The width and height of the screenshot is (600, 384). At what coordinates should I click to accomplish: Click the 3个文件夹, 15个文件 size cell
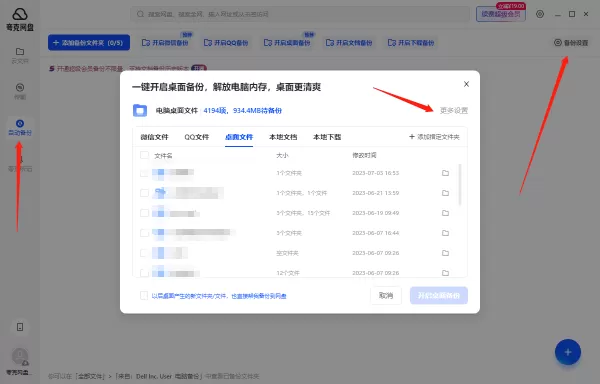click(x=303, y=213)
